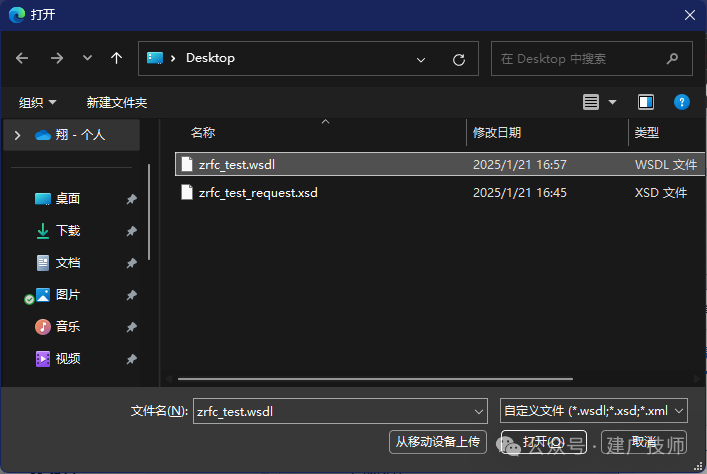707x474 pixels.
Task: Open the 组织 menu
Action: (37, 102)
